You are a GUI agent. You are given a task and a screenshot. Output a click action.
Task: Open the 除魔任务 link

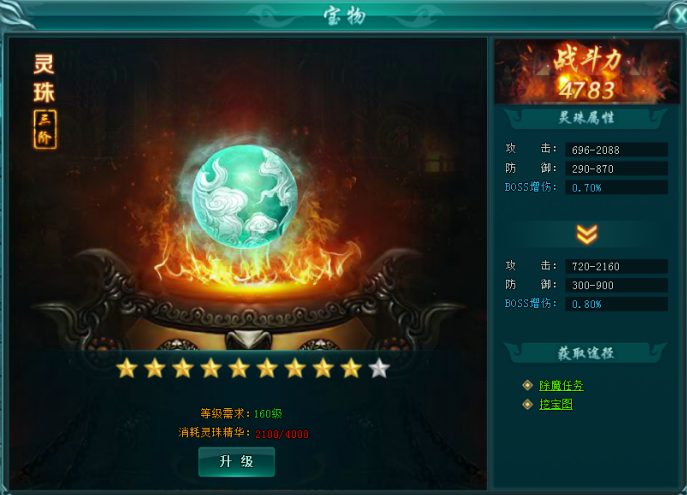[561, 385]
